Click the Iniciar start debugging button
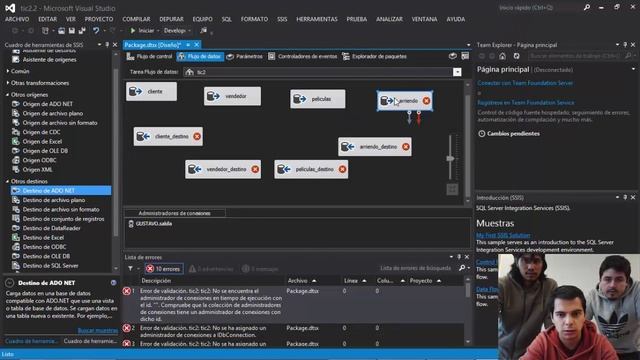The width and height of the screenshot is (640, 360). click(x=142, y=31)
